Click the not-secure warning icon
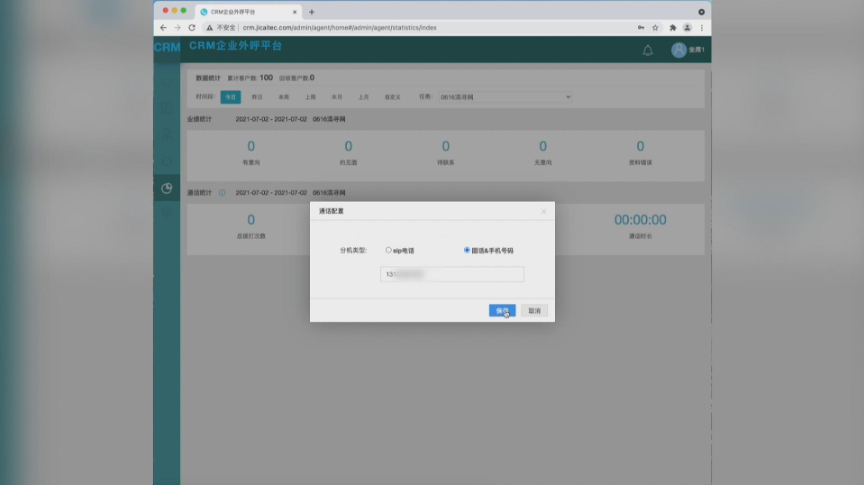The width and height of the screenshot is (864, 485). (209, 28)
